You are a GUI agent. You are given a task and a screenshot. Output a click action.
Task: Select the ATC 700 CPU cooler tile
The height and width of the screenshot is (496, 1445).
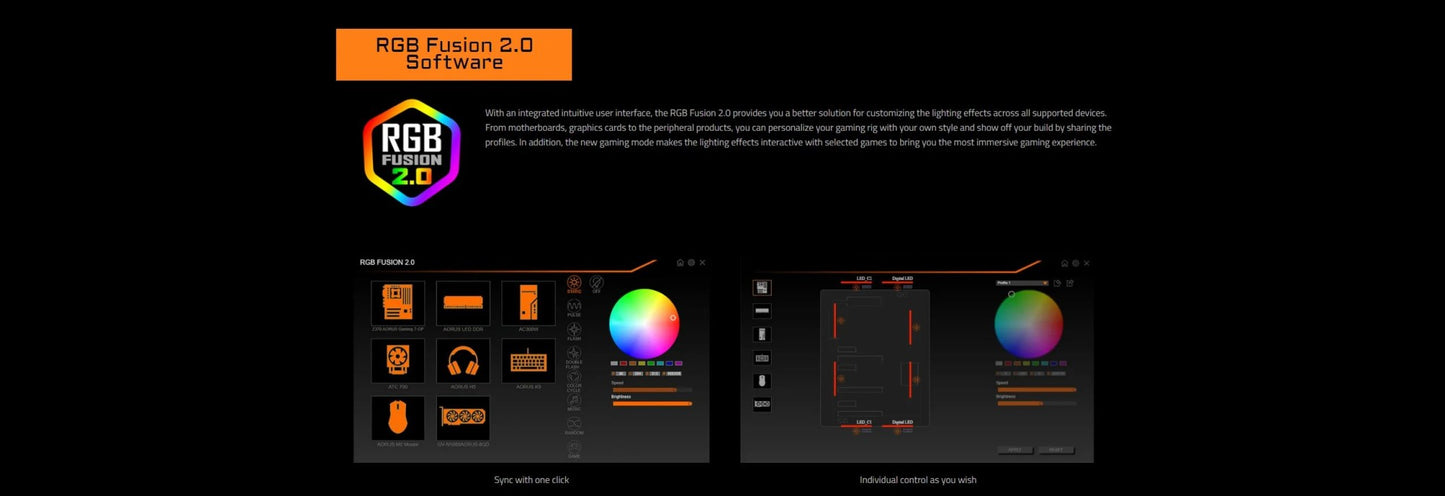click(398, 360)
